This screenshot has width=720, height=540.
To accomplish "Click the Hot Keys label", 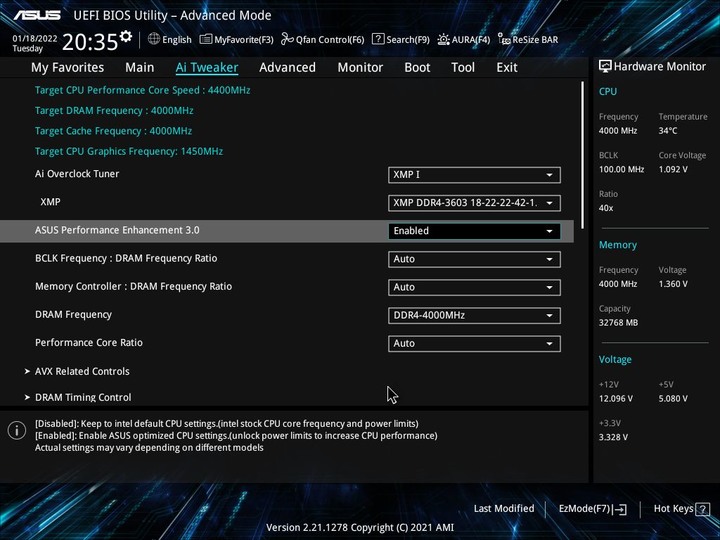I will 674,509.
